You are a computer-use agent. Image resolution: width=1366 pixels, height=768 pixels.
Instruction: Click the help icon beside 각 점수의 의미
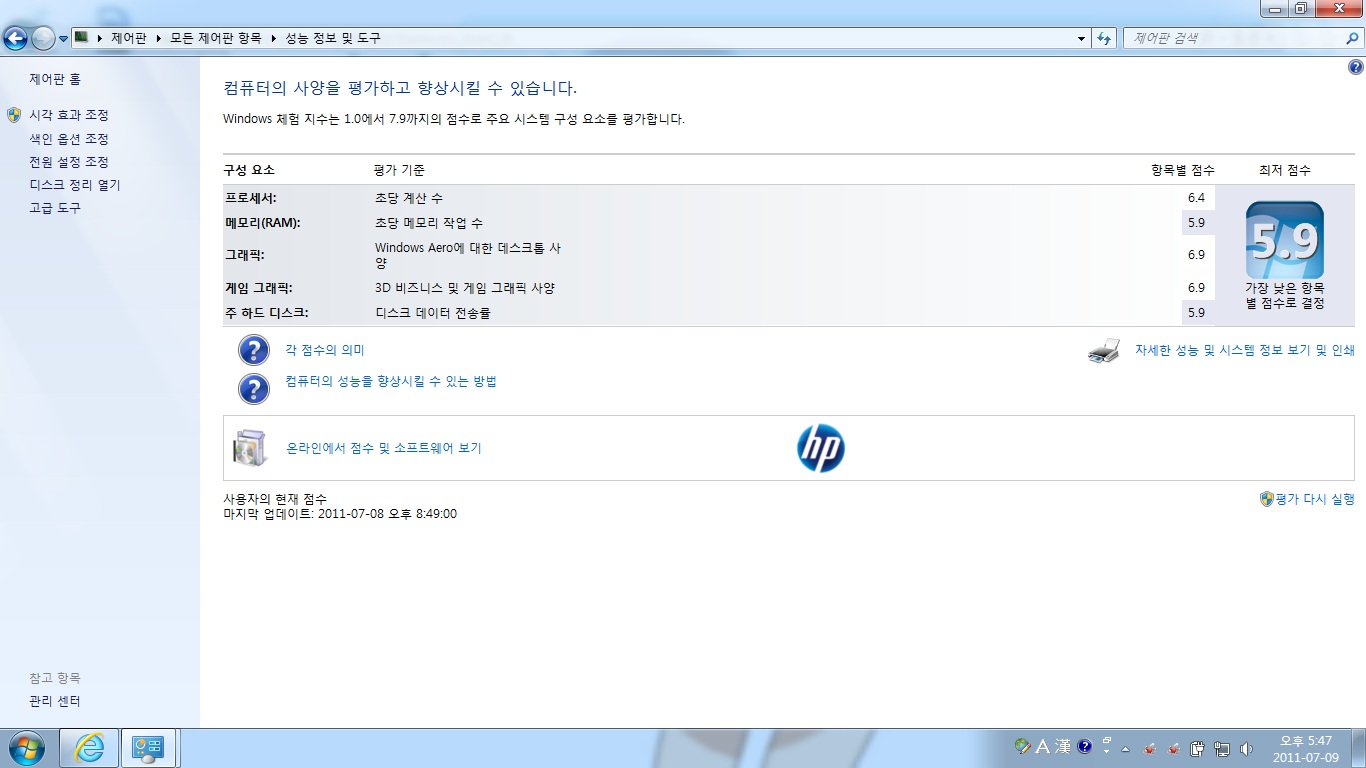click(254, 350)
